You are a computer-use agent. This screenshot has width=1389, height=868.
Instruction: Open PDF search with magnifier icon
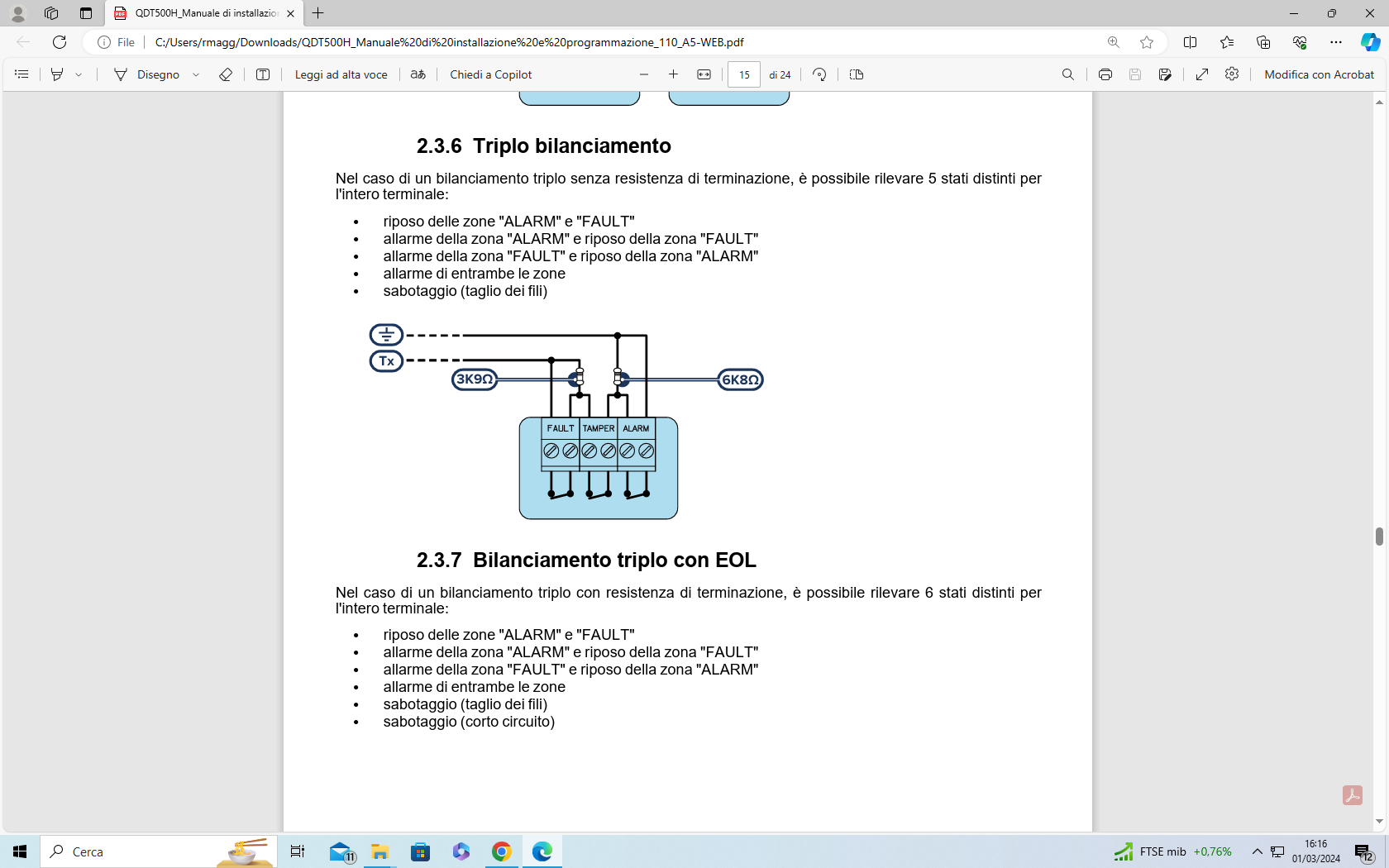[x=1068, y=74]
